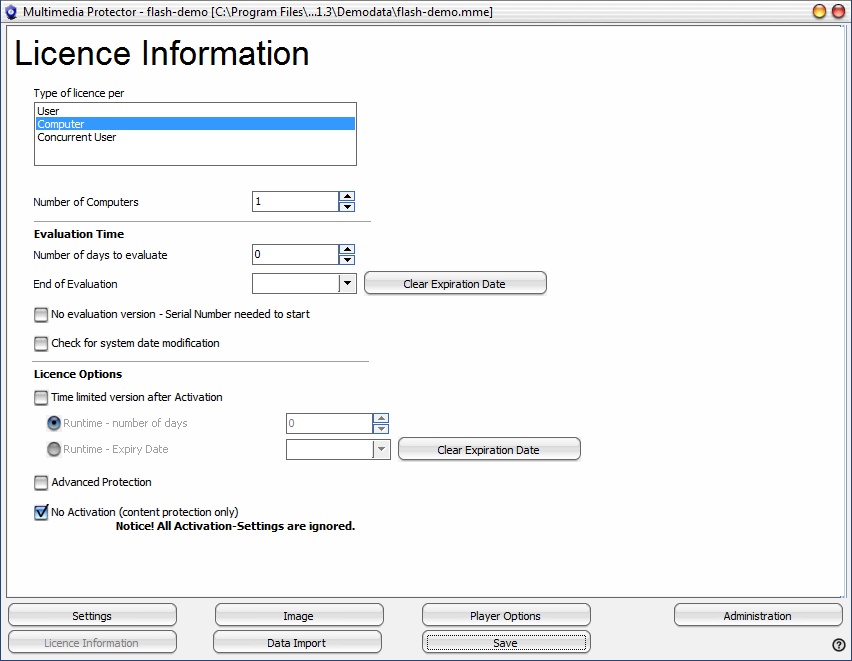Click the help question mark icon

(838, 645)
